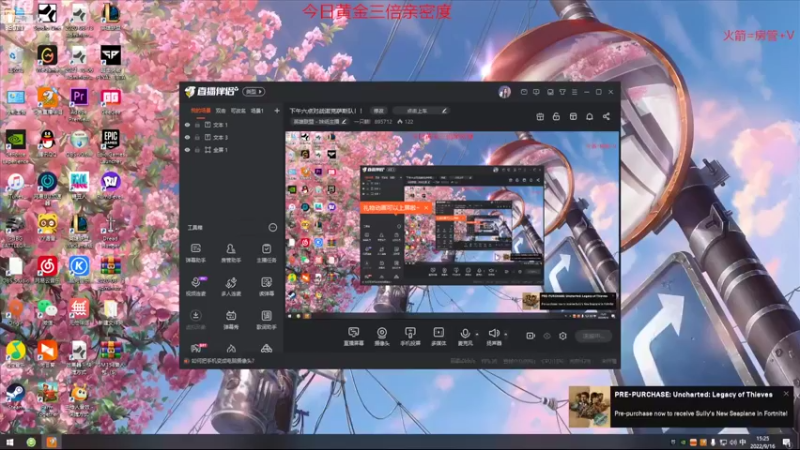Open the 弹幕秀 tool

click(x=231, y=320)
